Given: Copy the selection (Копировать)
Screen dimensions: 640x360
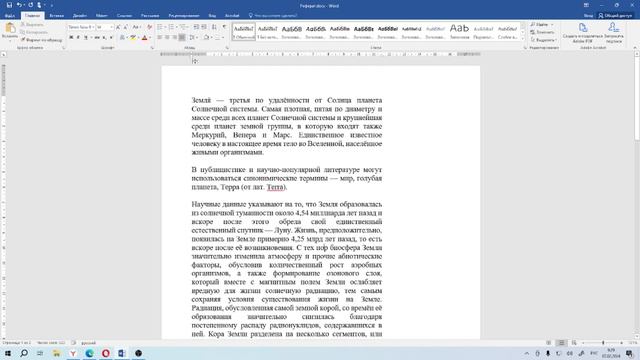Looking at the screenshot, I should (x=34, y=32).
